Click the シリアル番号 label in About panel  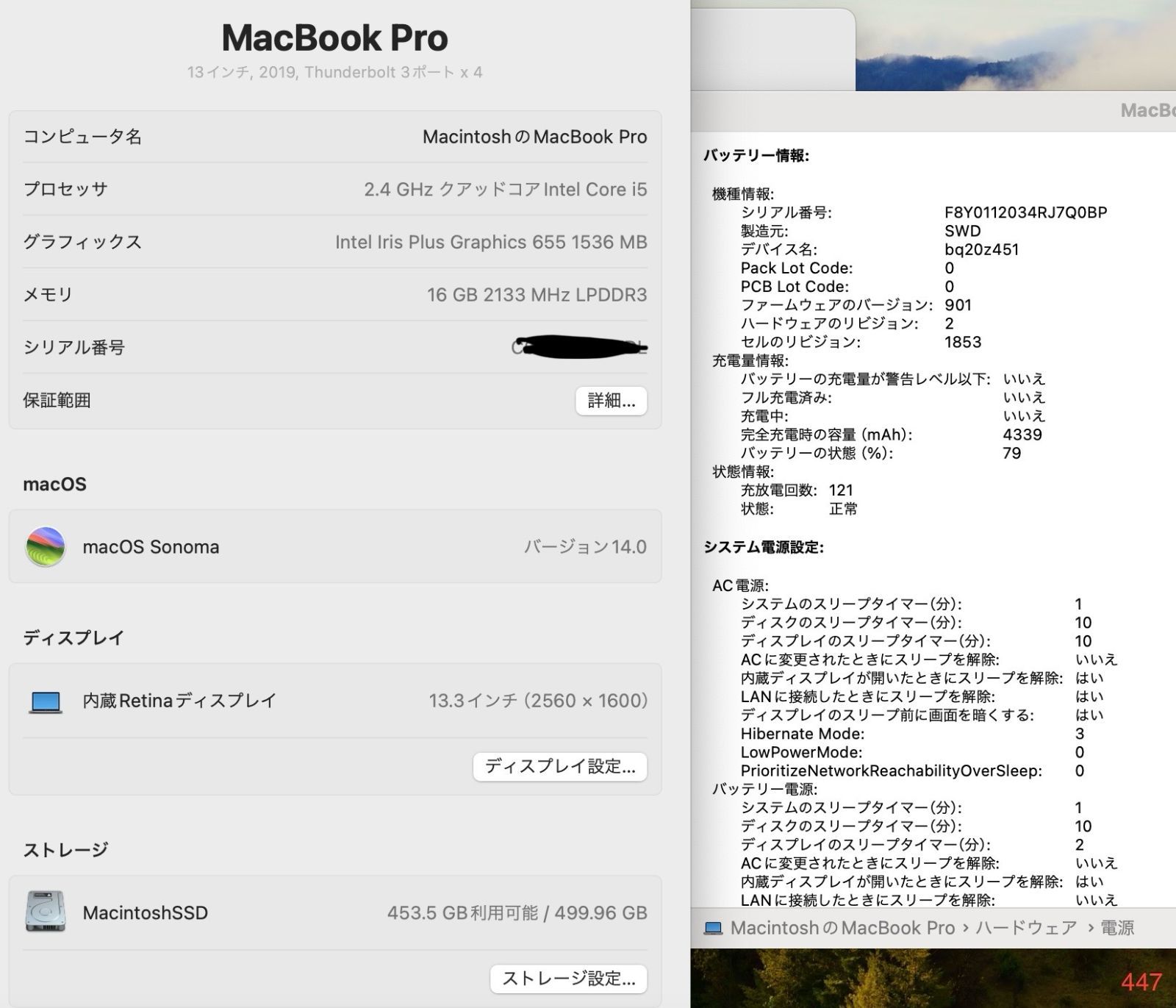(x=74, y=348)
